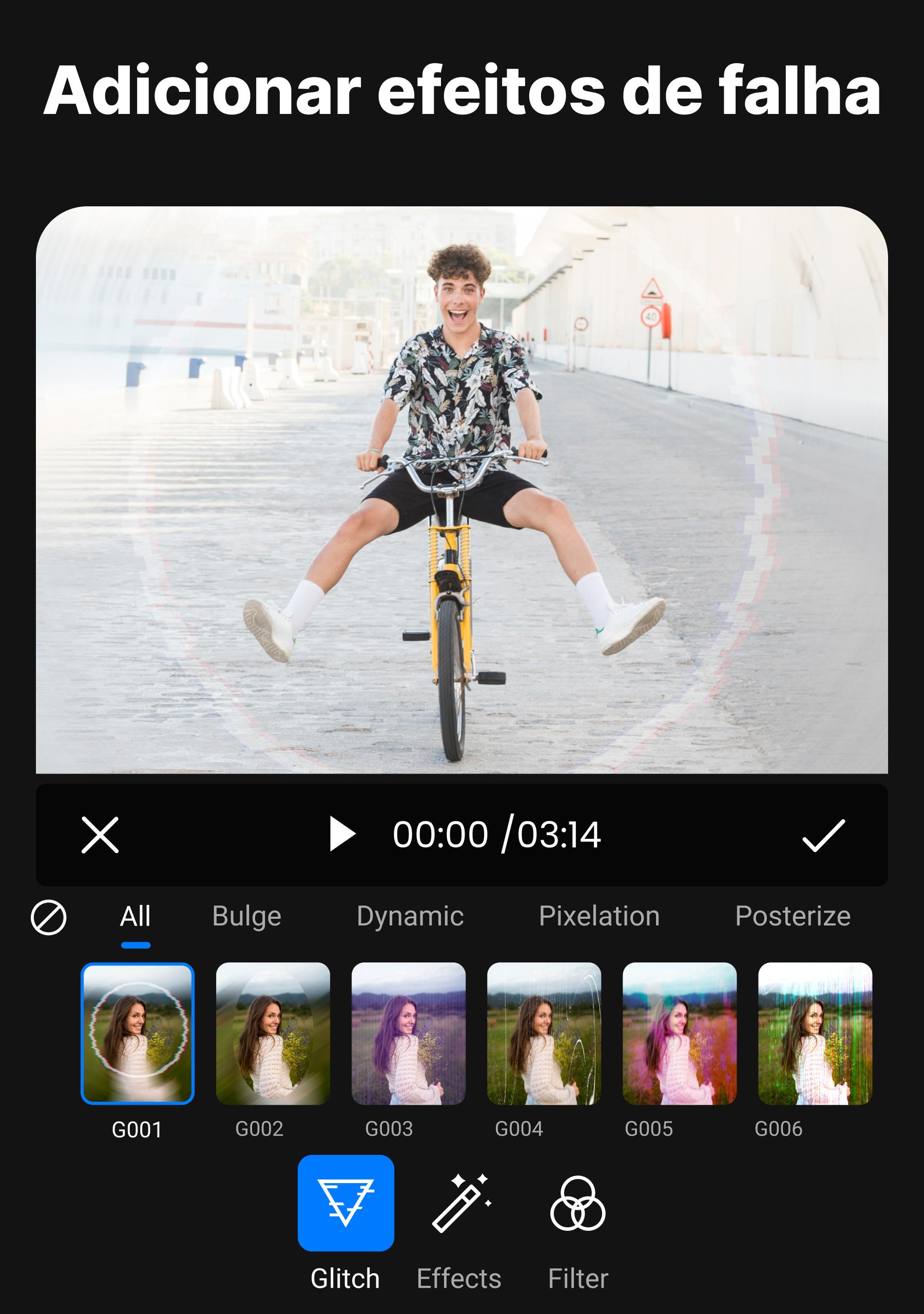
Task: Choose the G003 purple glitch thumbnail
Action: [408, 1034]
